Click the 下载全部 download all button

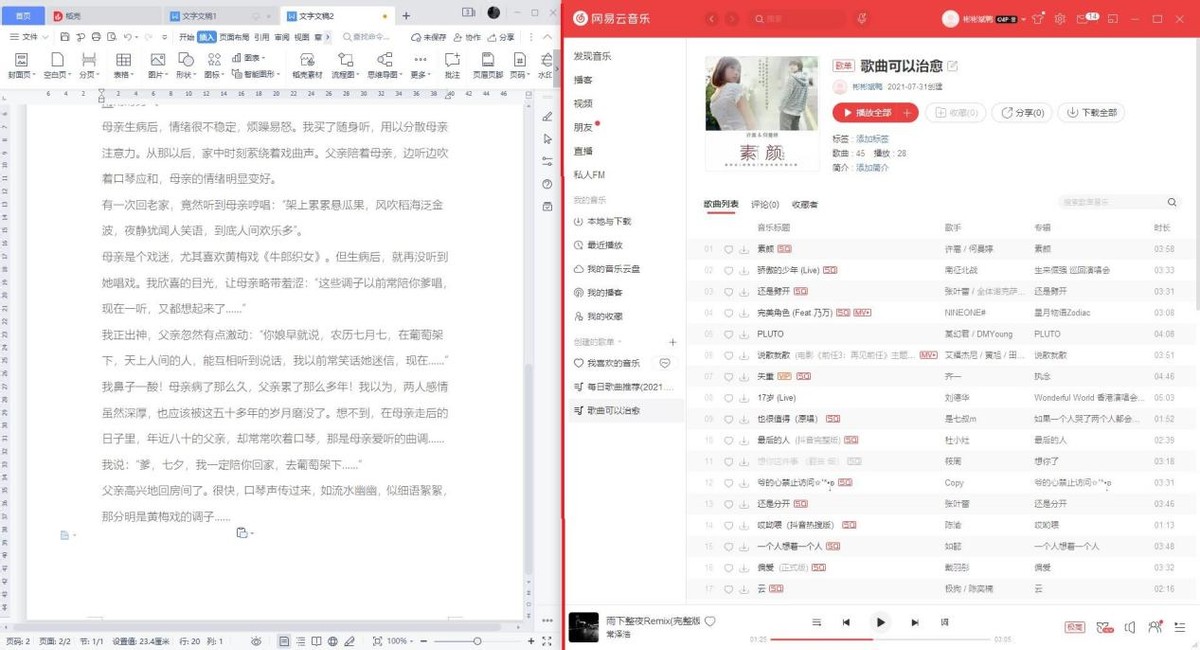coord(1091,113)
